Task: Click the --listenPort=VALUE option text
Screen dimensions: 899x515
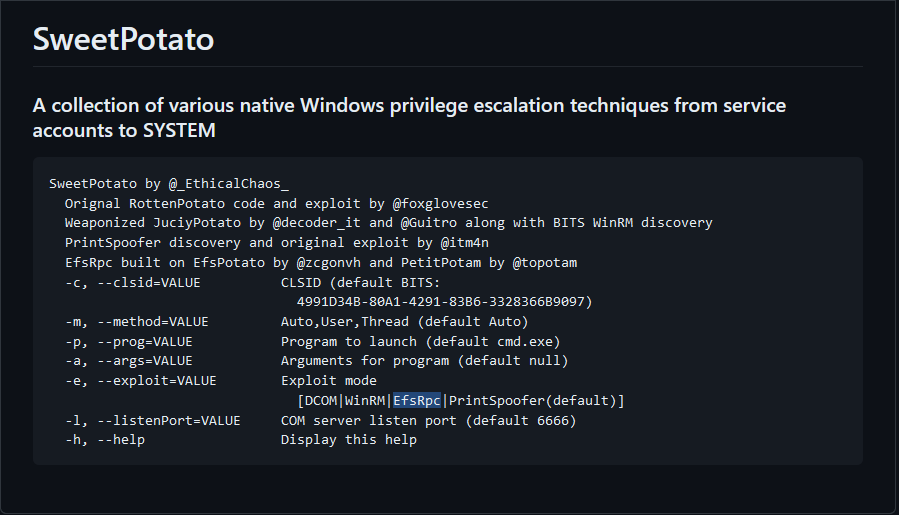Action: [169, 421]
